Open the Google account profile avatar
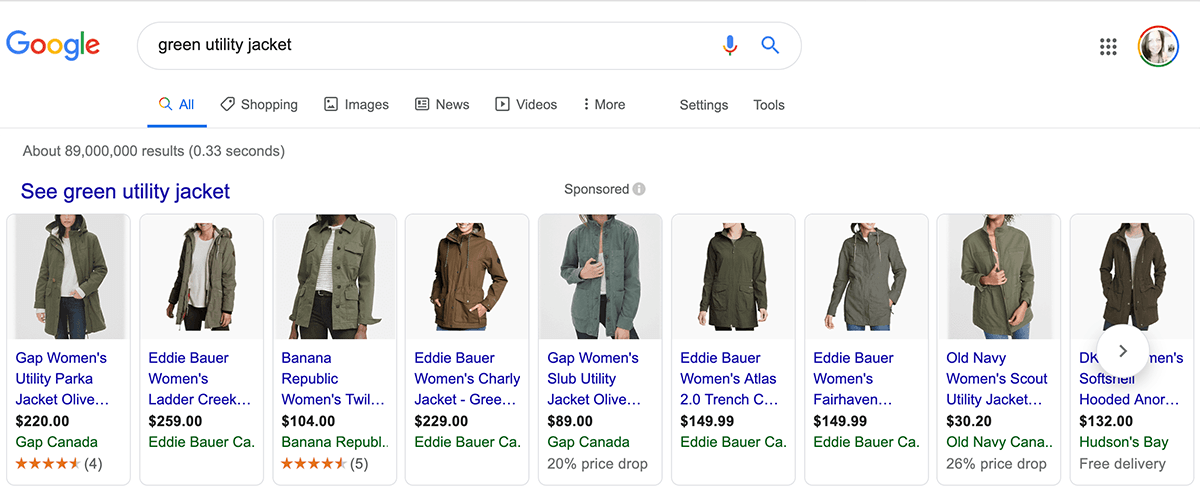Viewport: 1200px width, 497px height. pyautogui.click(x=1158, y=46)
